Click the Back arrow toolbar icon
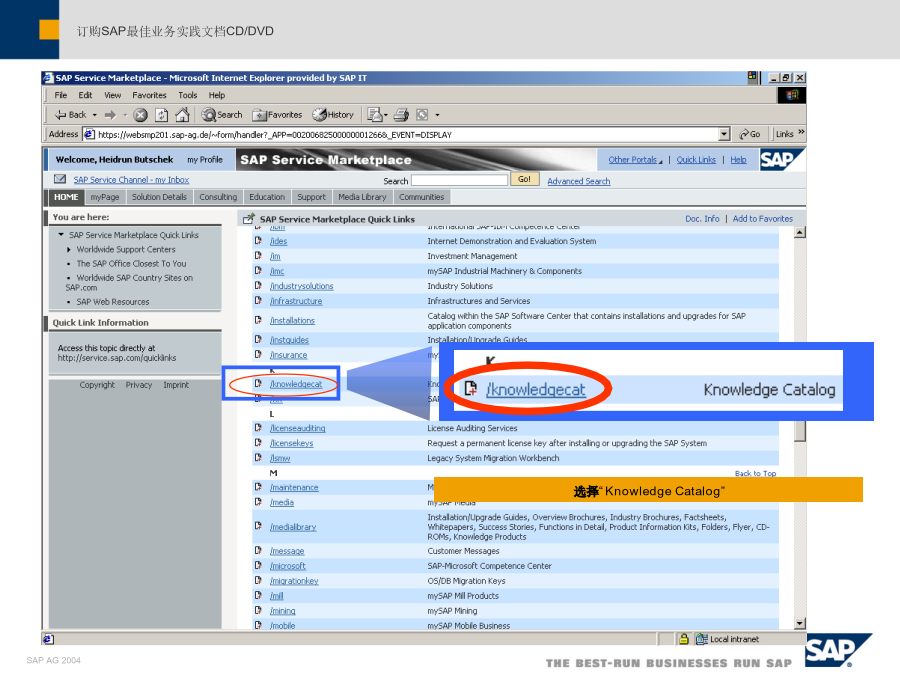The image size is (900, 675). (x=60, y=115)
